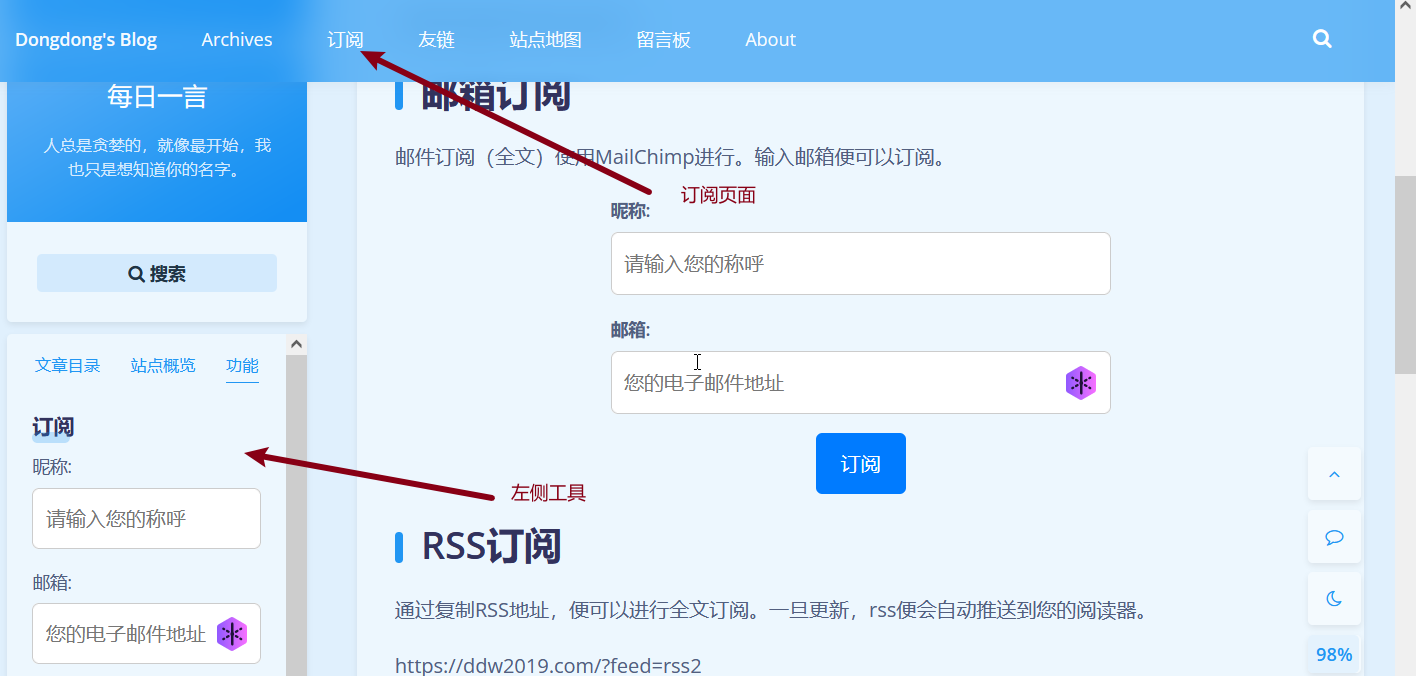Open the 留言板 guestbook page
The image size is (1416, 676).
pyautogui.click(x=663, y=40)
